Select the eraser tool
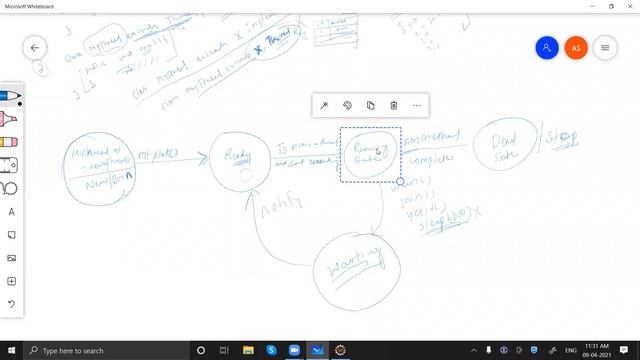The width and height of the screenshot is (640, 360). (9, 142)
